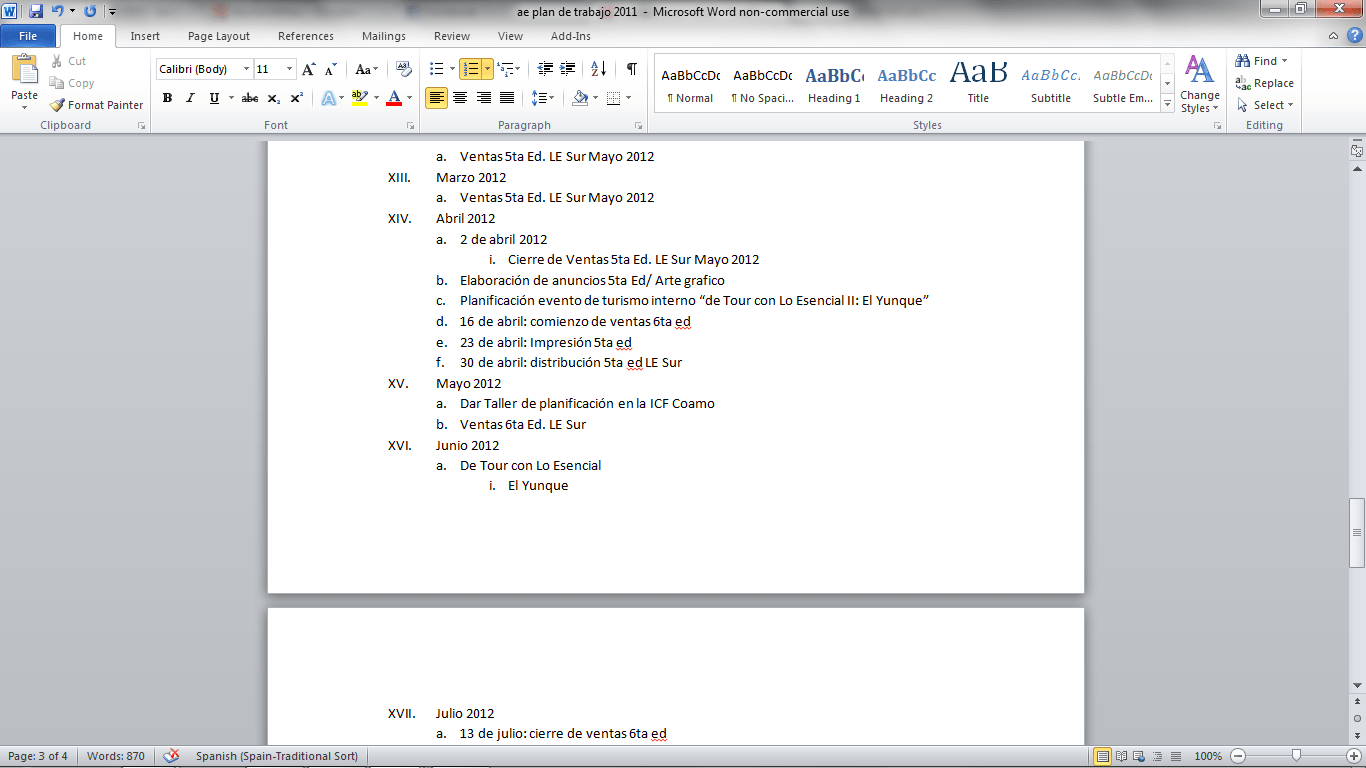This screenshot has width=1366, height=768.
Task: Open the Change Styles button
Action: 1200,85
